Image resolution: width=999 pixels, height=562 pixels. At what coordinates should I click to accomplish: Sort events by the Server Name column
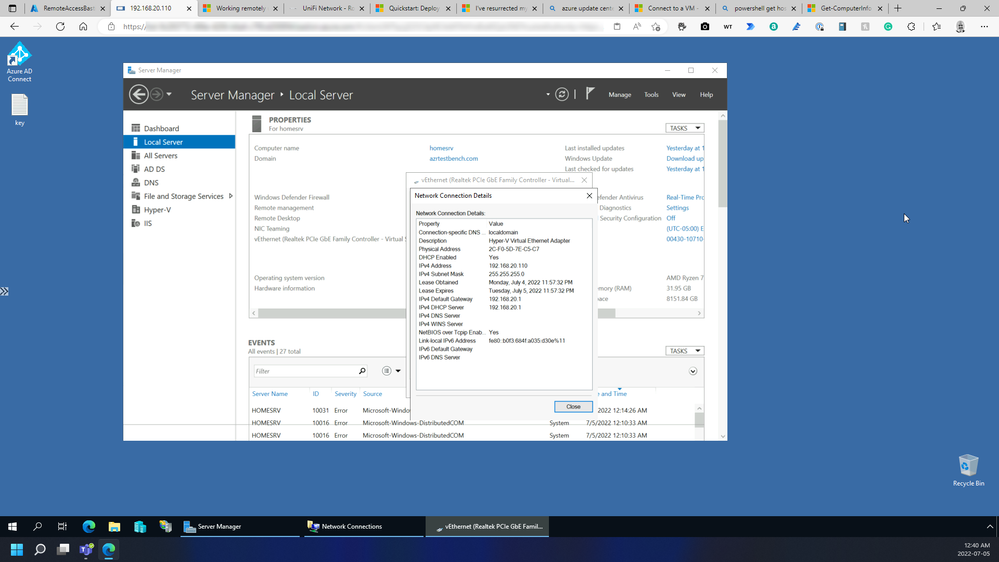(270, 394)
